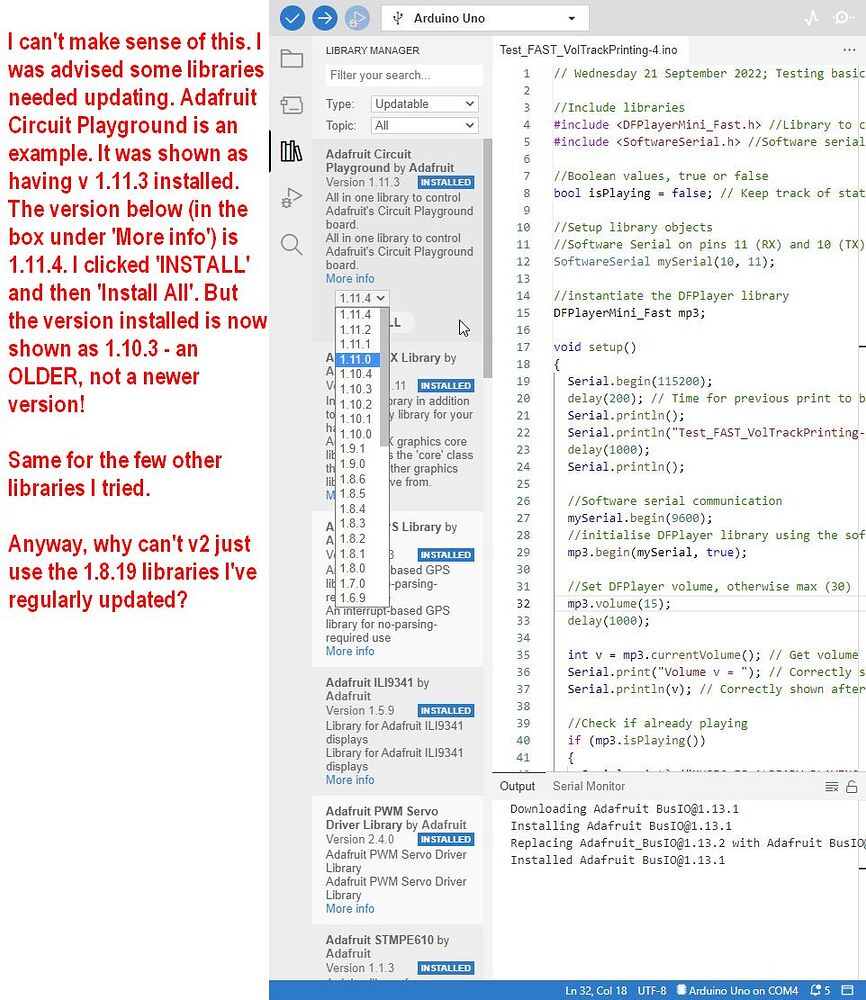Image resolution: width=866 pixels, height=1000 pixels.
Task: Open the Topic All dropdown
Action: click(424, 123)
